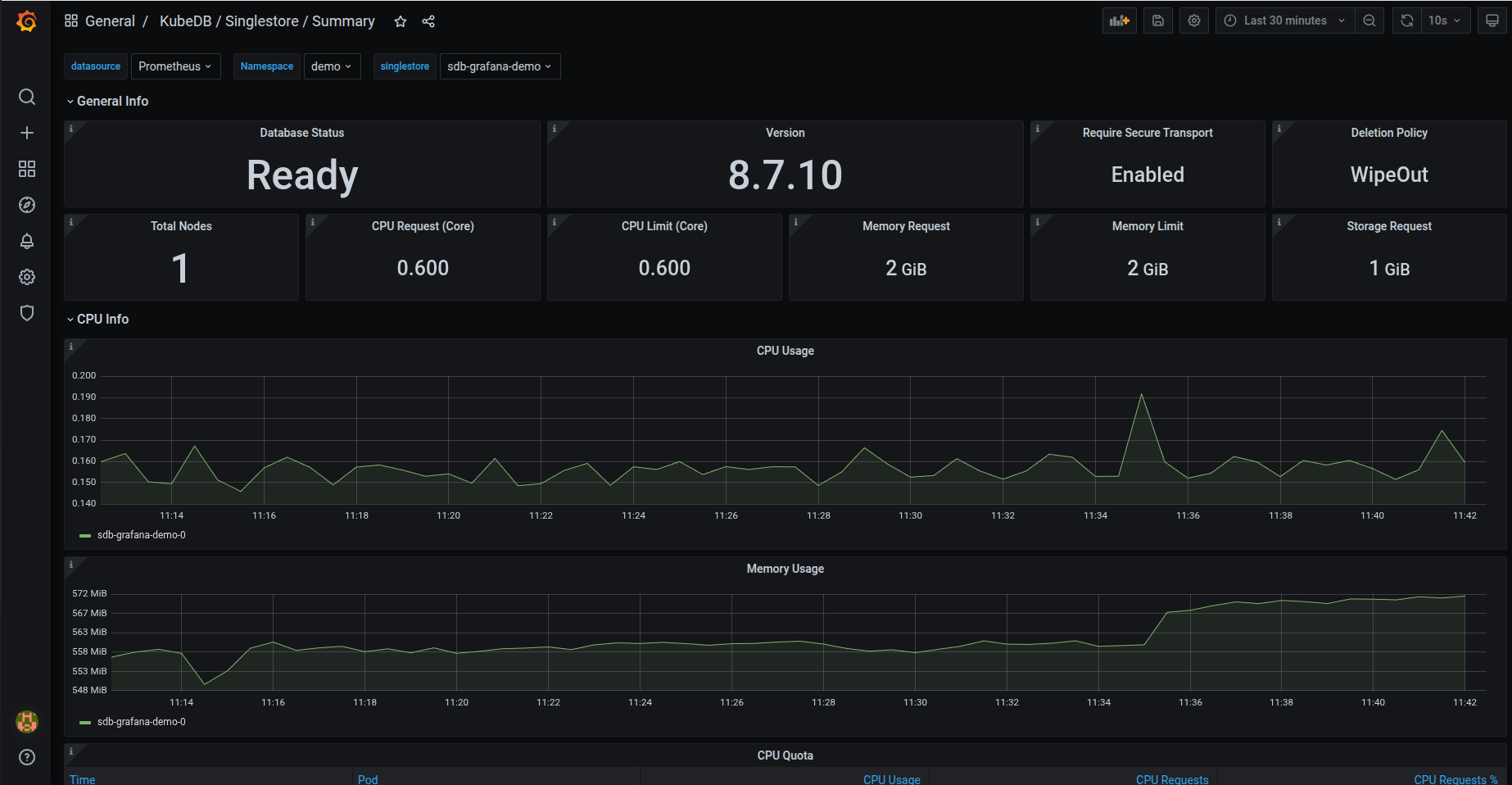Show info for Memory Request panel

point(796,222)
